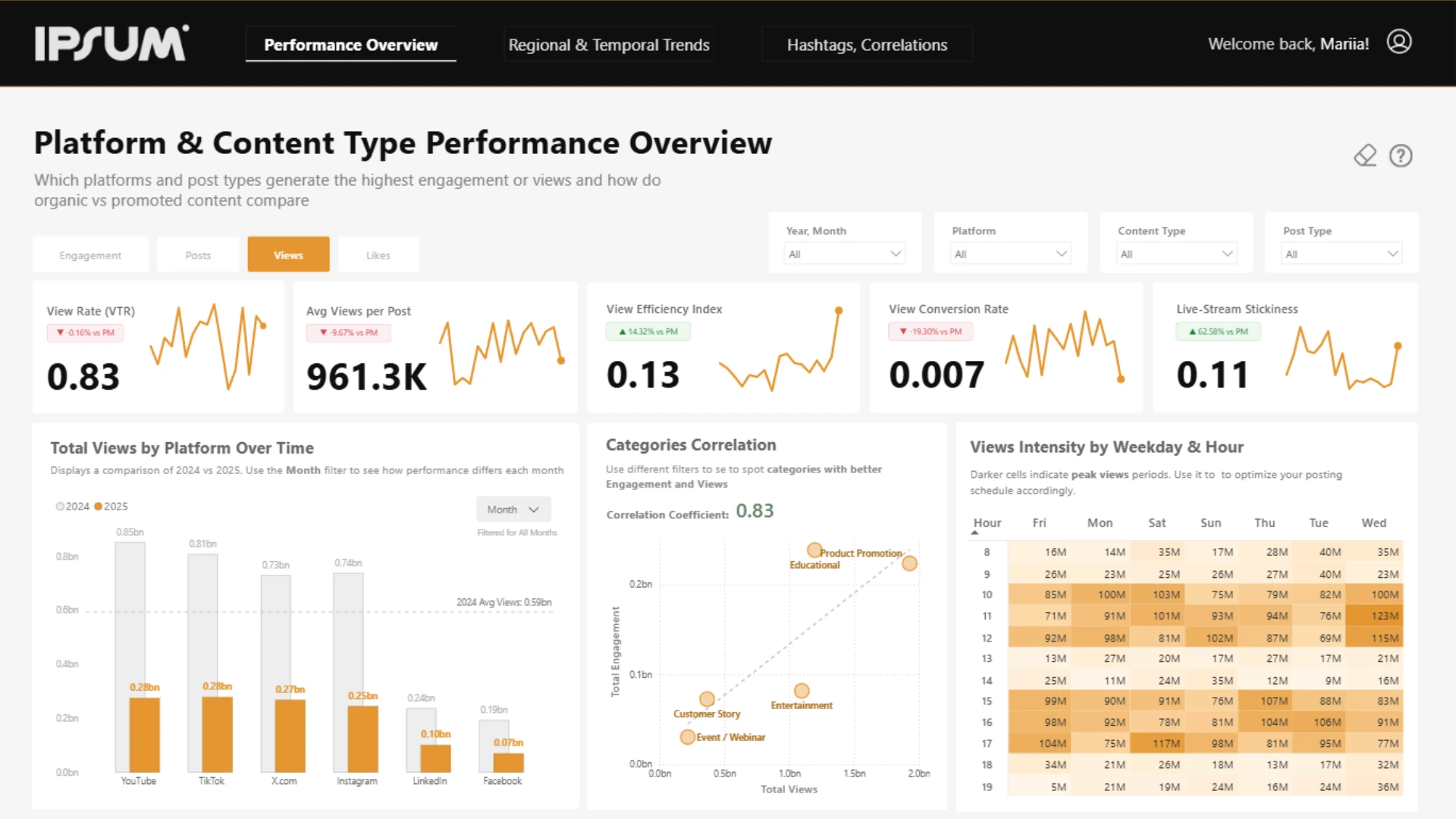This screenshot has width=1456, height=819.
Task: Expand the Year, Month filter dropdown
Action: coord(844,254)
